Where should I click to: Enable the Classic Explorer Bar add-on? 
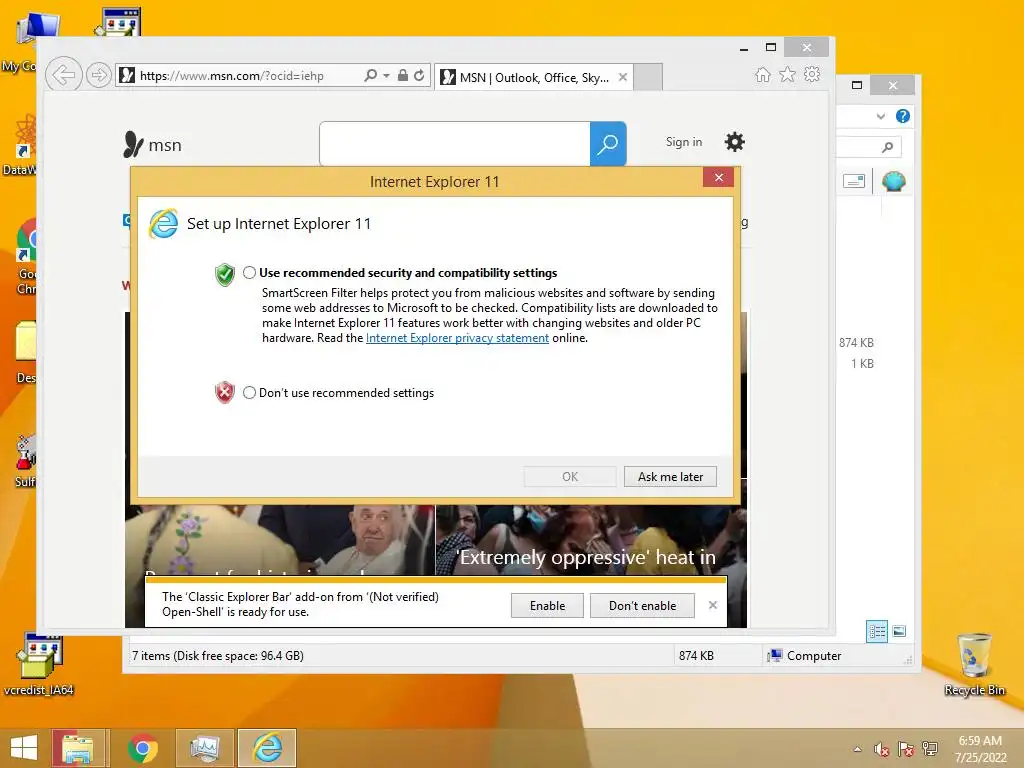coord(547,605)
